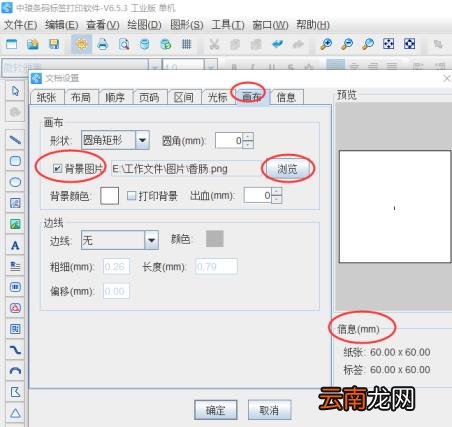
Task: Open the 窗口(W) menu
Action: [x=270, y=25]
